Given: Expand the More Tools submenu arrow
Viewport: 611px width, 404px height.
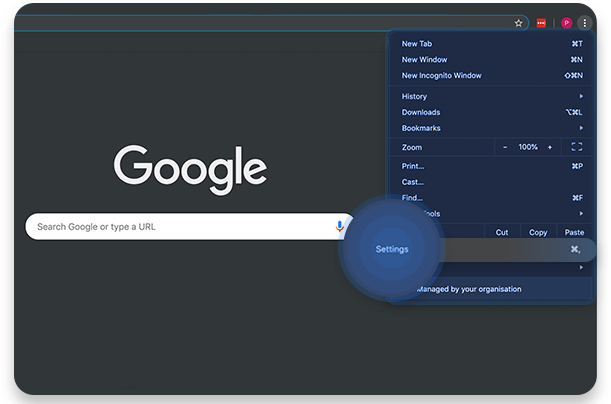Looking at the screenshot, I should point(581,213).
